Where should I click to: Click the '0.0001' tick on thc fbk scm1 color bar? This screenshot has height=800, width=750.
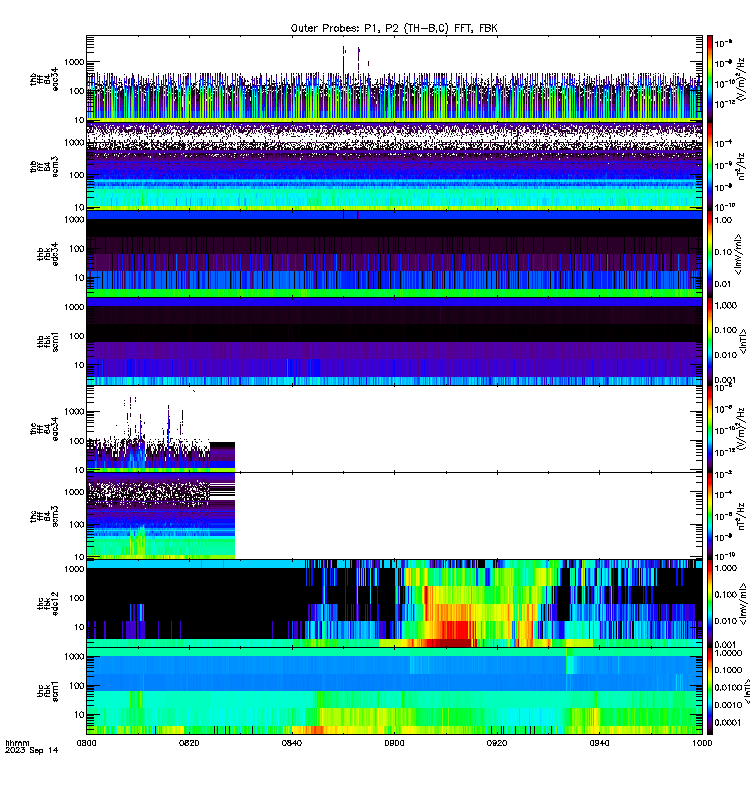pos(729,722)
